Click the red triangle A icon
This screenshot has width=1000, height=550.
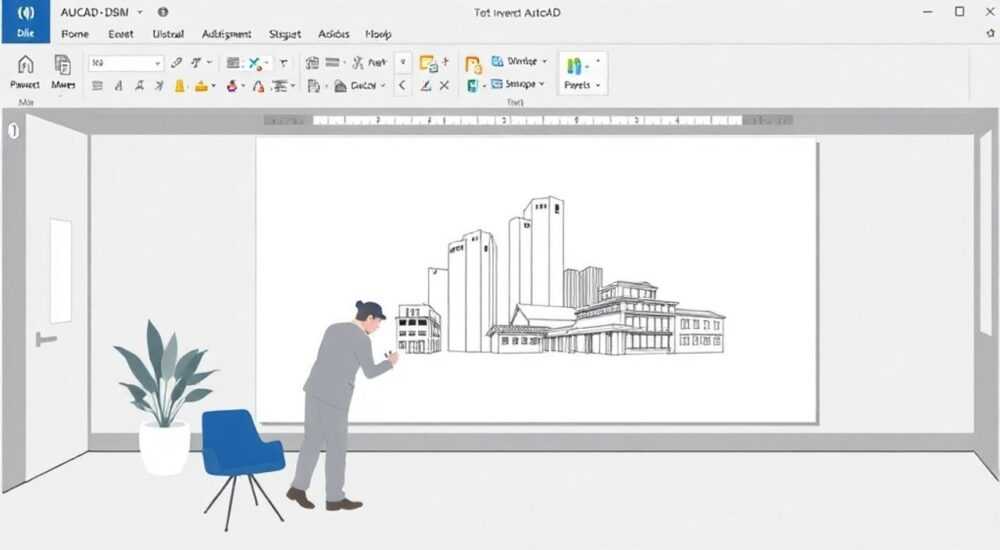click(x=258, y=86)
